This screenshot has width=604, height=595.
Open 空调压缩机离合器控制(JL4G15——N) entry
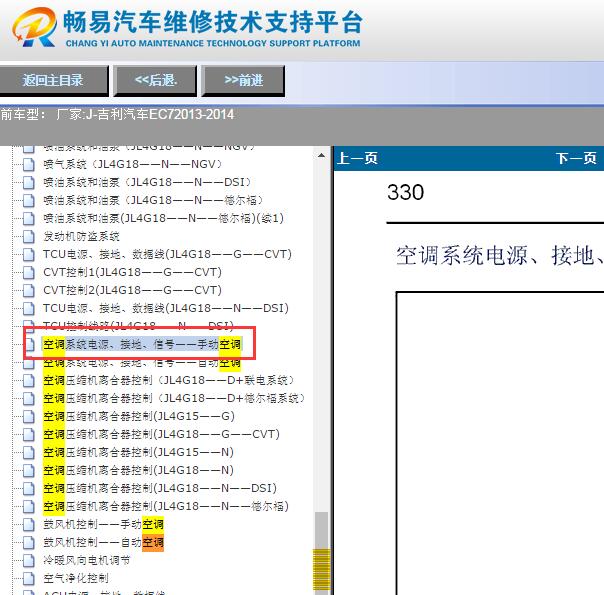coord(138,452)
